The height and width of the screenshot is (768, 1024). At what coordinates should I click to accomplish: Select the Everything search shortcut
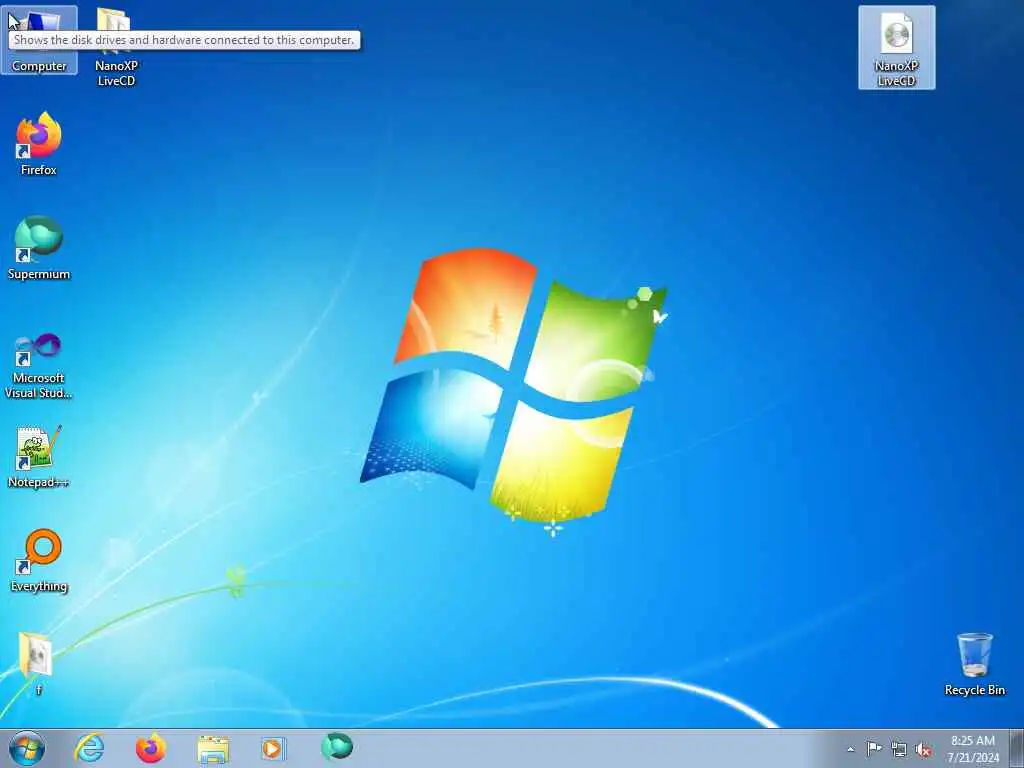(x=39, y=560)
